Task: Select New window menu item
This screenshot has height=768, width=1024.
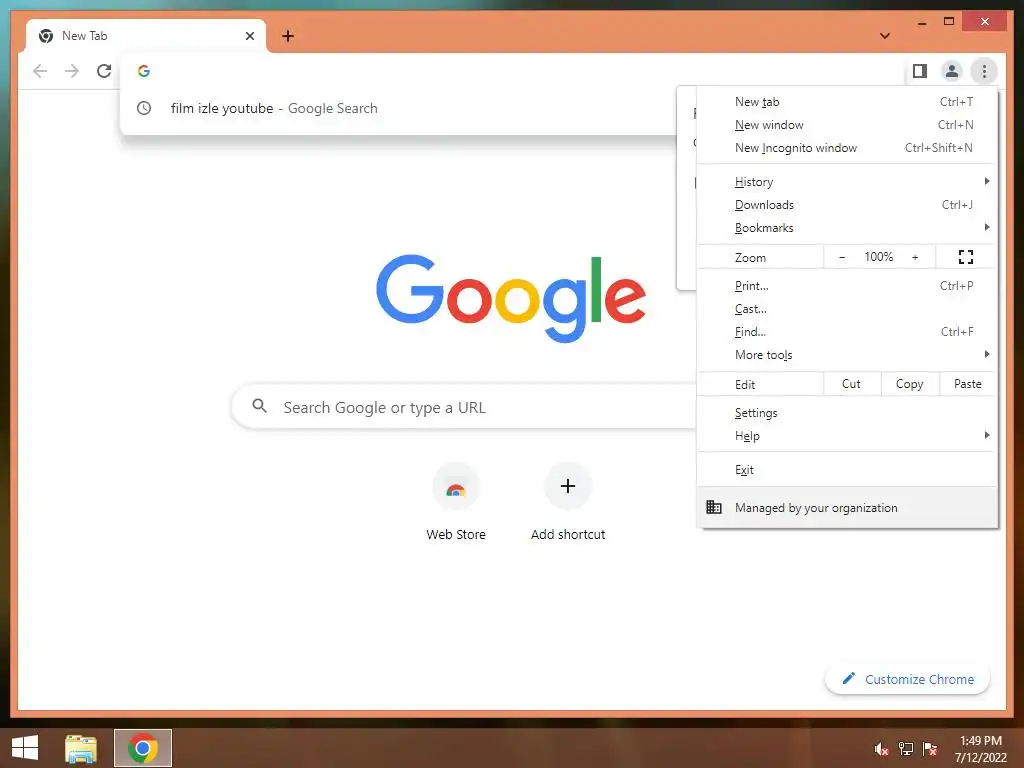Action: point(847,125)
